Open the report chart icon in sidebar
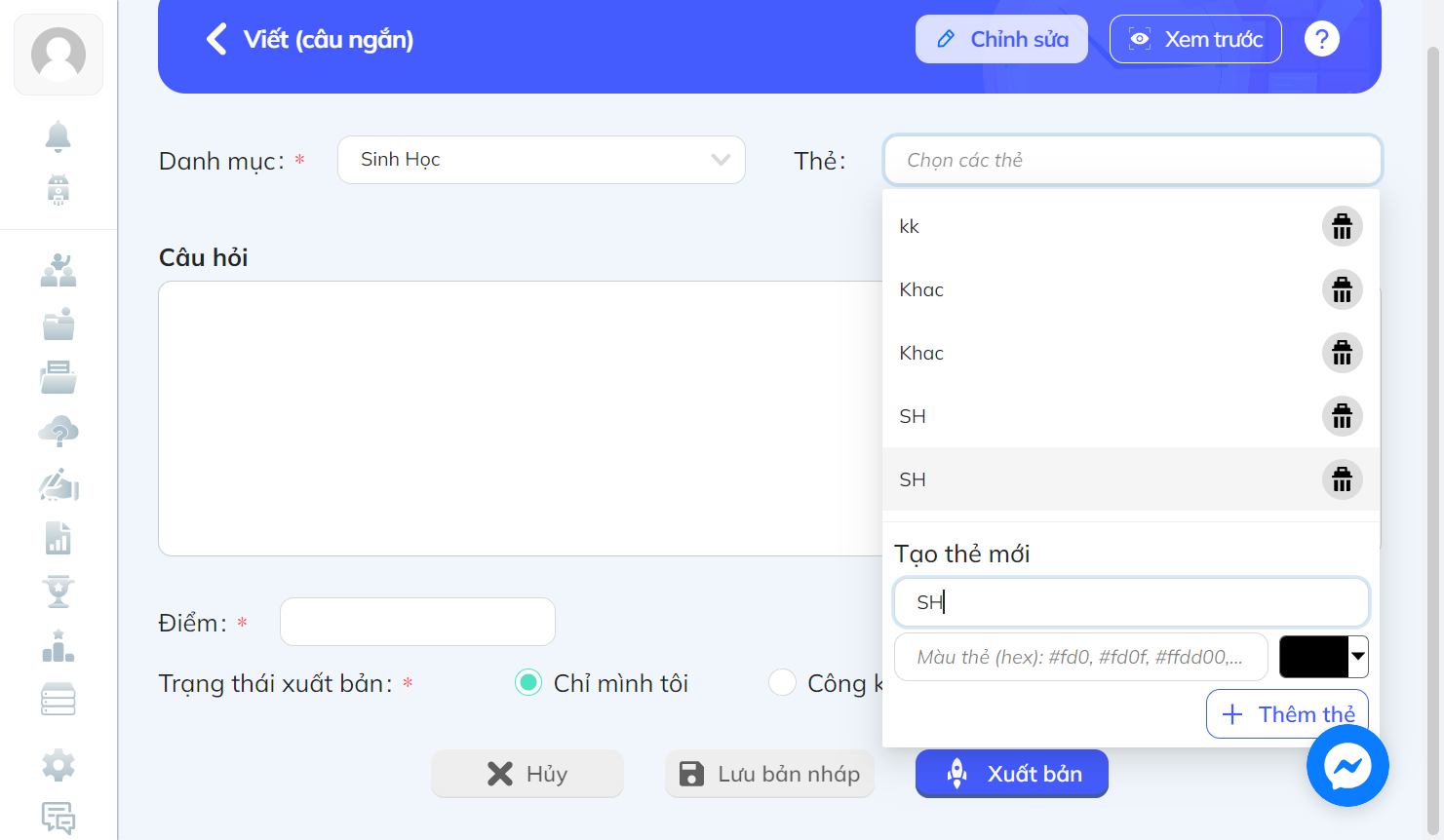 tap(59, 538)
